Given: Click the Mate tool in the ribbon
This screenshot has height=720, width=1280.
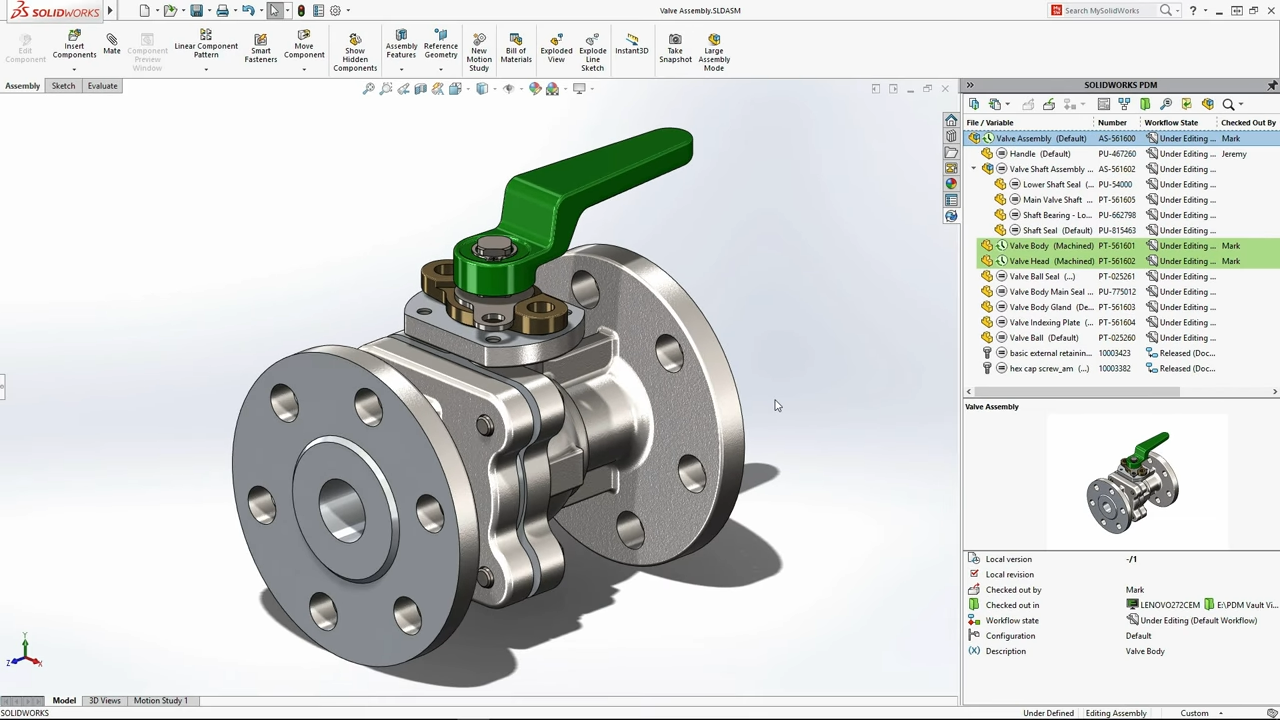Looking at the screenshot, I should 111,44.
